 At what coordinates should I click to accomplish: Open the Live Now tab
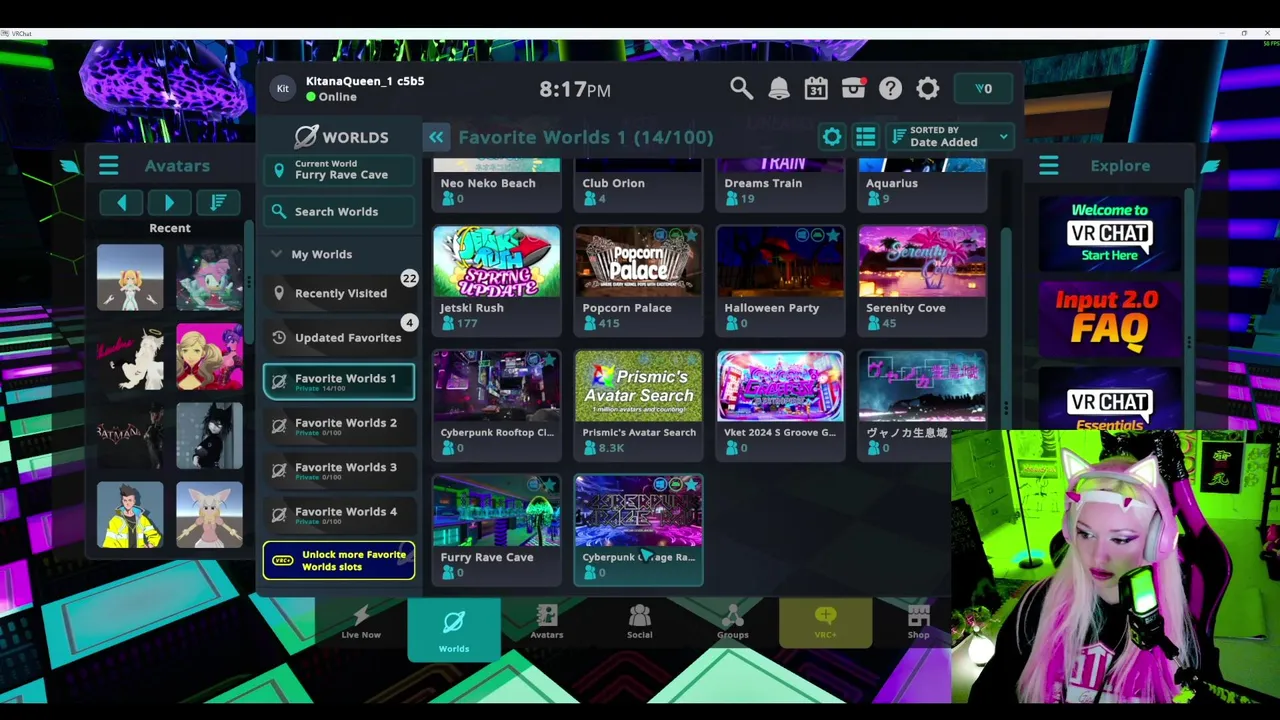tap(361, 622)
